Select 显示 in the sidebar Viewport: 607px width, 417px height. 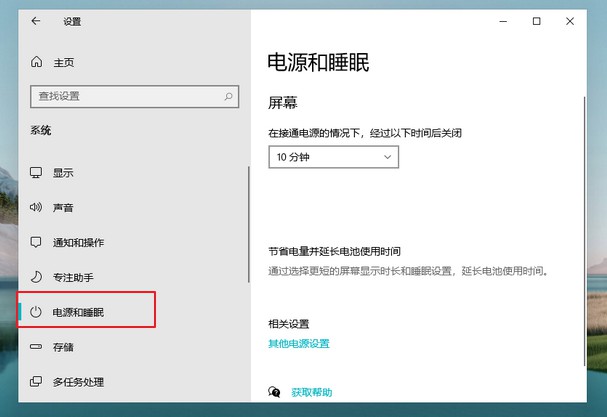coord(63,173)
